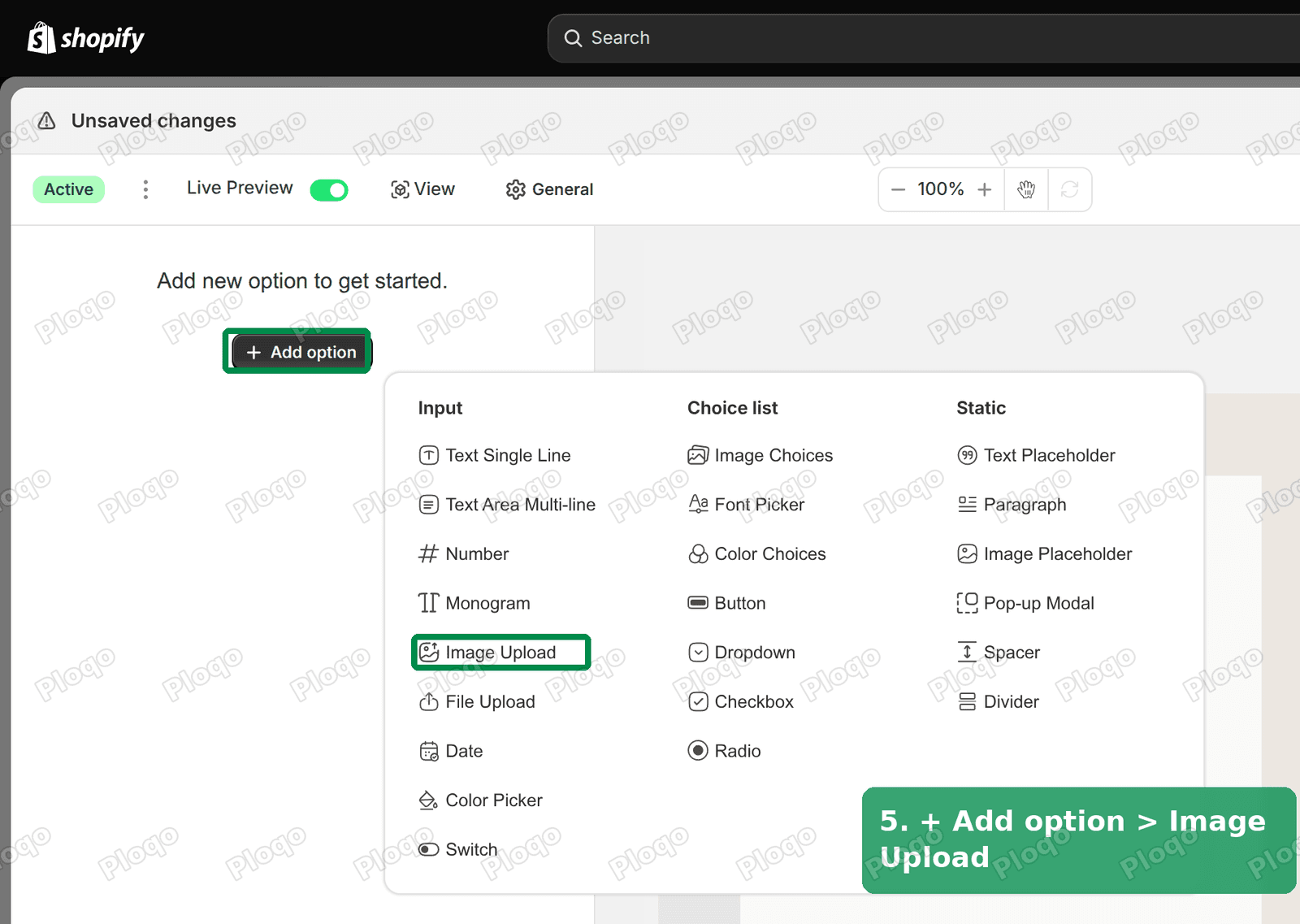The height and width of the screenshot is (924, 1300).
Task: Select Image Placeholder option
Action: (1045, 554)
